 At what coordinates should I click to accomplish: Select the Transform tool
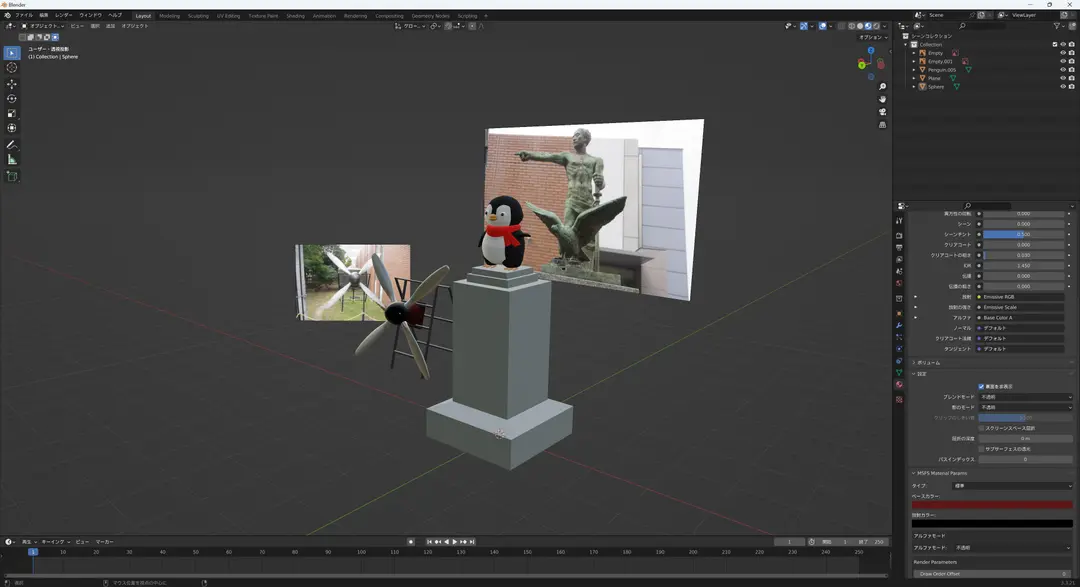[x=12, y=128]
